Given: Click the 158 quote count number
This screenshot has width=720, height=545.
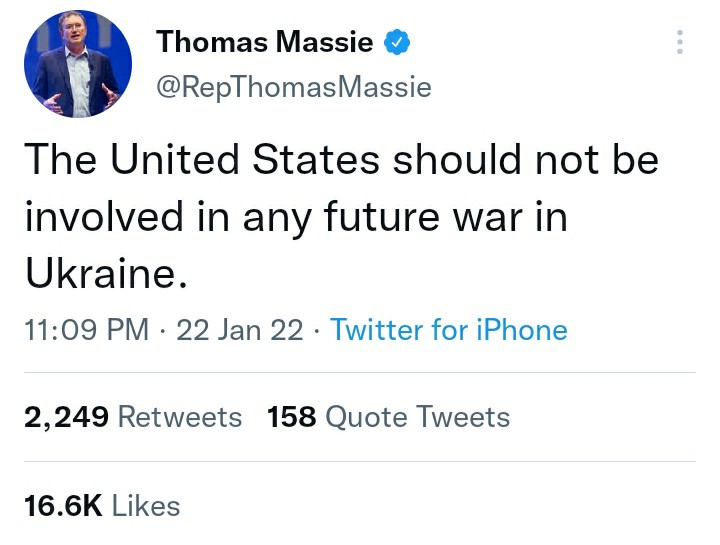Looking at the screenshot, I should point(292,417).
